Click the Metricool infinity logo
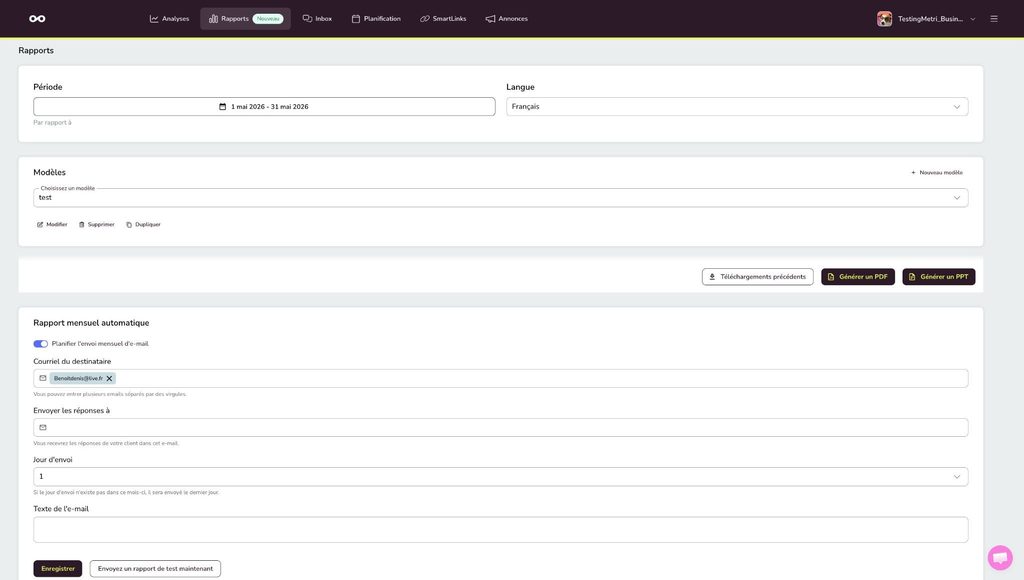Image resolution: width=1024 pixels, height=580 pixels. click(37, 18)
